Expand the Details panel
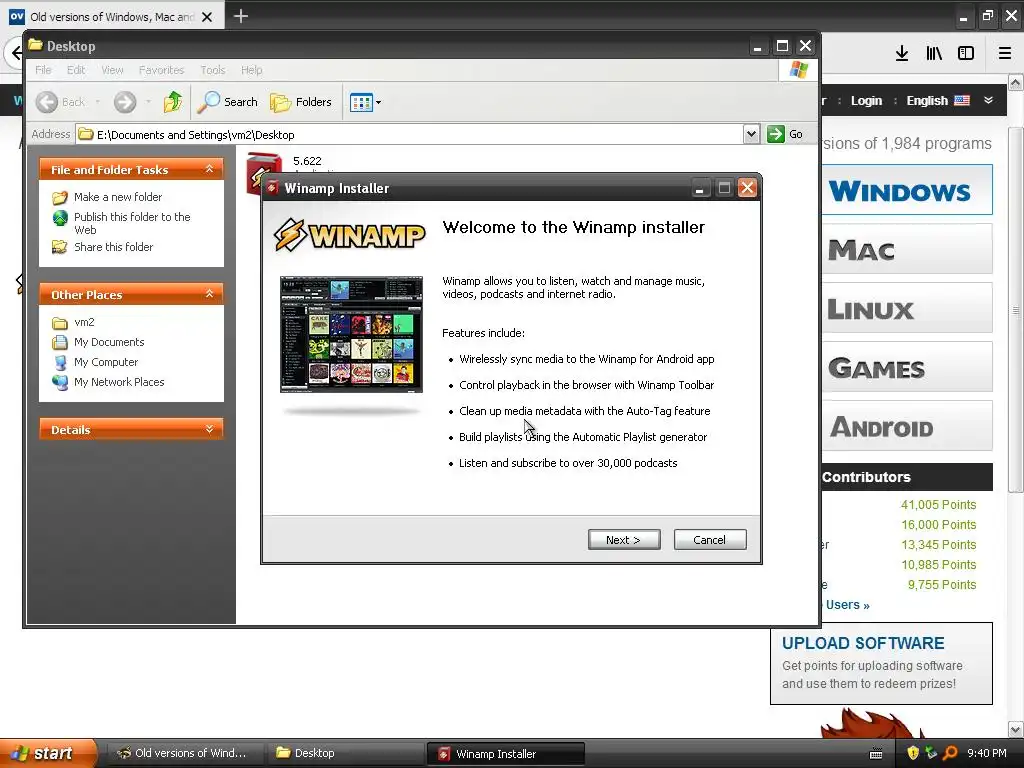This screenshot has height=768, width=1024. coord(209,429)
